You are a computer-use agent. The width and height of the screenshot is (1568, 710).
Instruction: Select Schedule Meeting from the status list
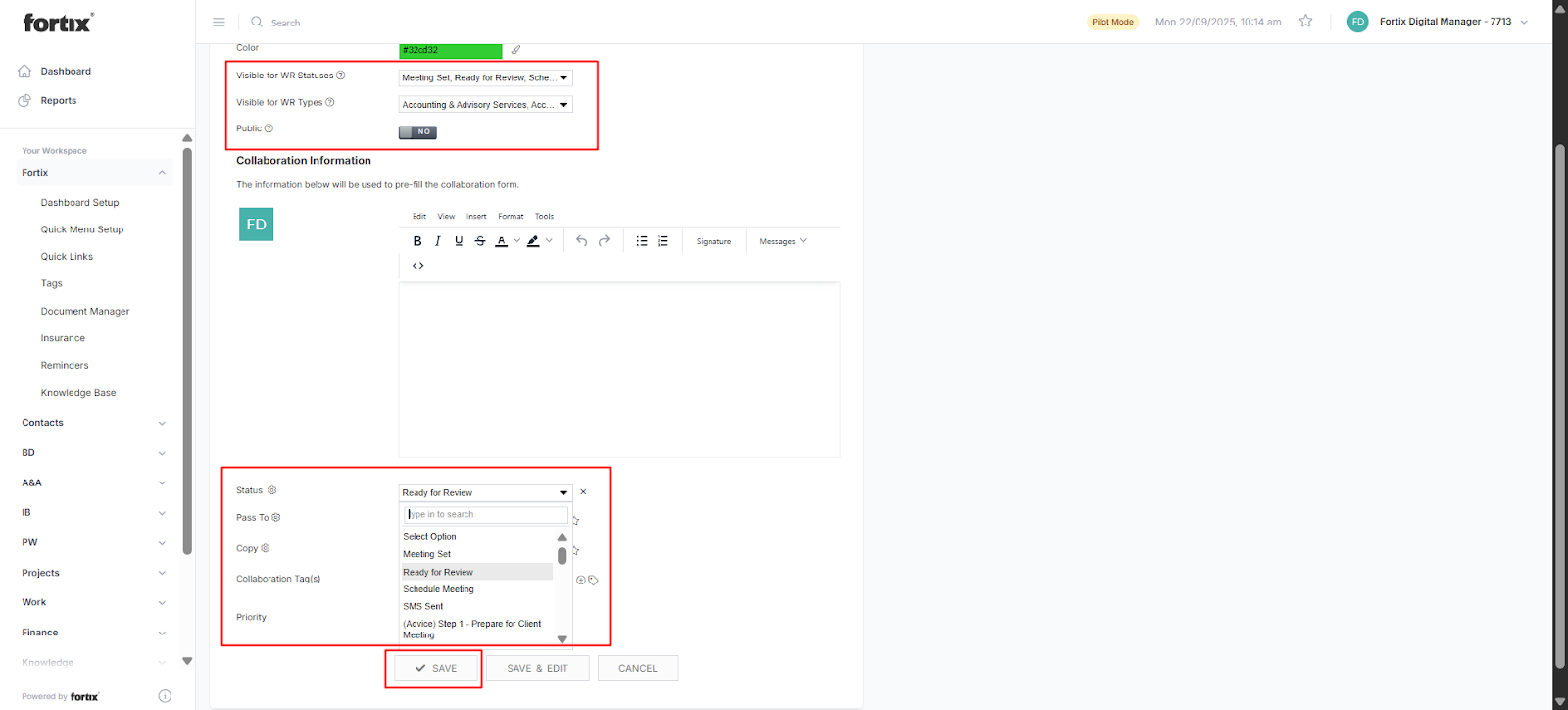[438, 589]
